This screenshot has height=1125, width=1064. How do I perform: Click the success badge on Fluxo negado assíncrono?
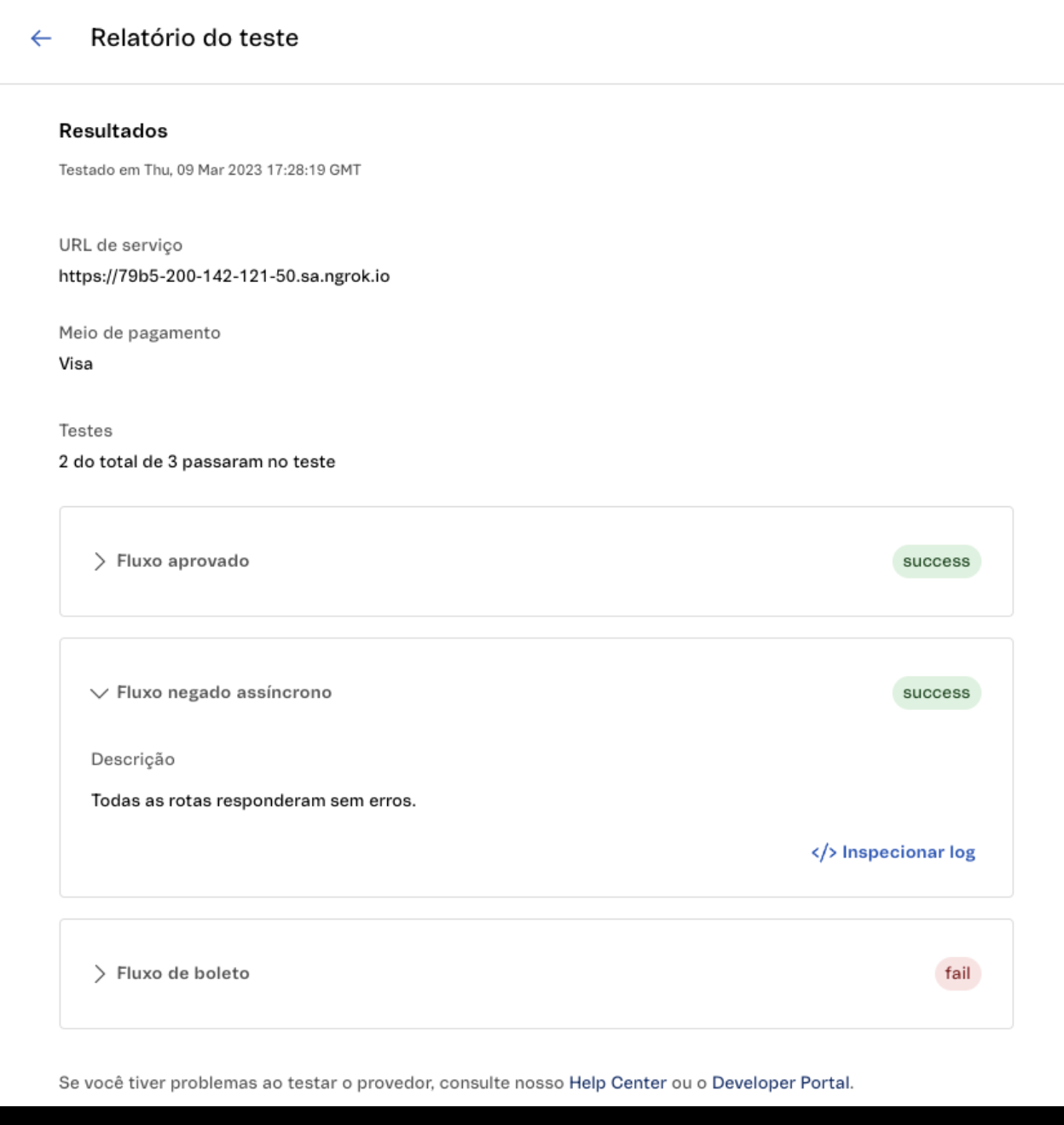[935, 692]
